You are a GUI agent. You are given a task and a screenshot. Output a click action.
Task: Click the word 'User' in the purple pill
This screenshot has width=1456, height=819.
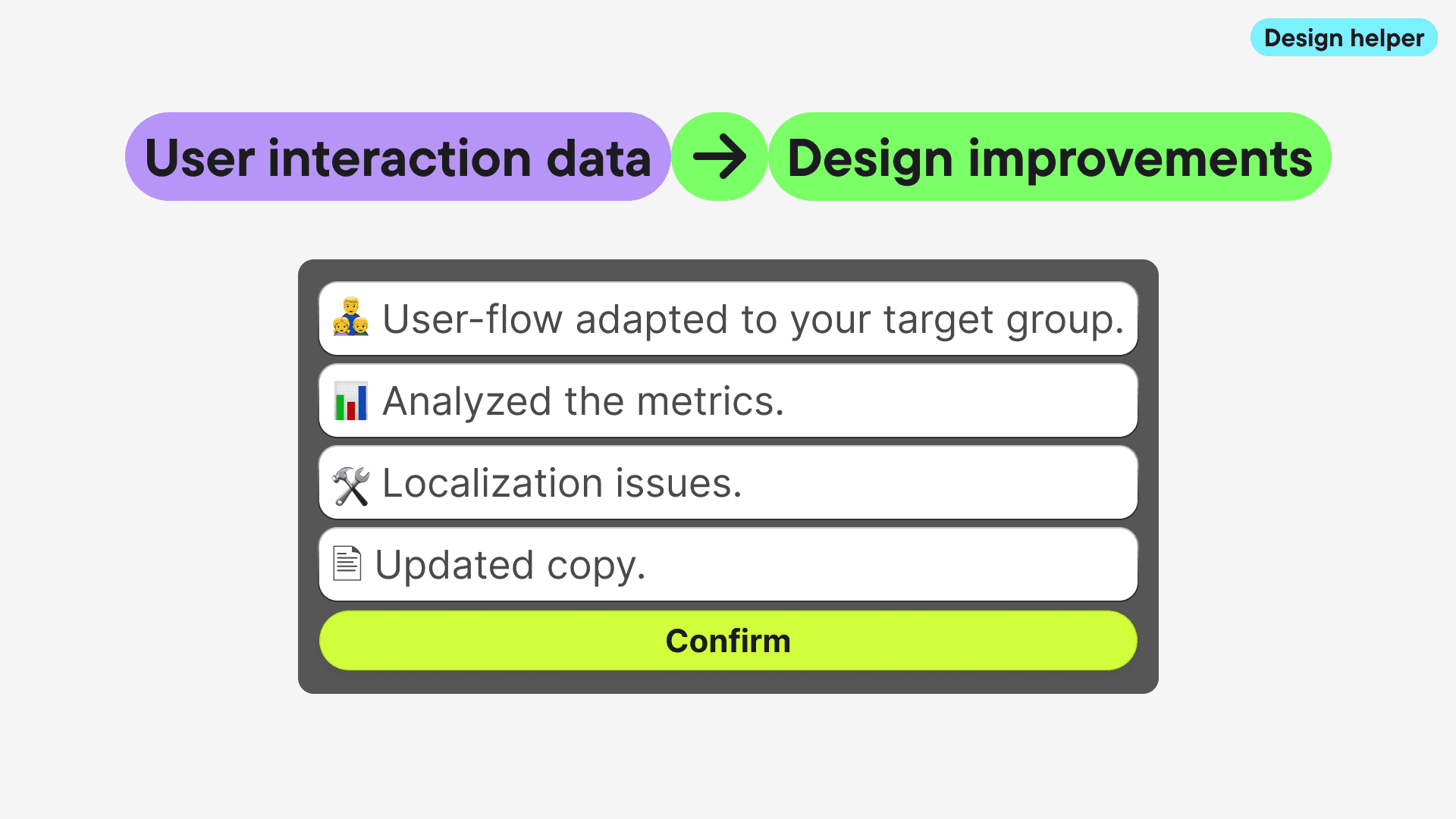tap(199, 158)
